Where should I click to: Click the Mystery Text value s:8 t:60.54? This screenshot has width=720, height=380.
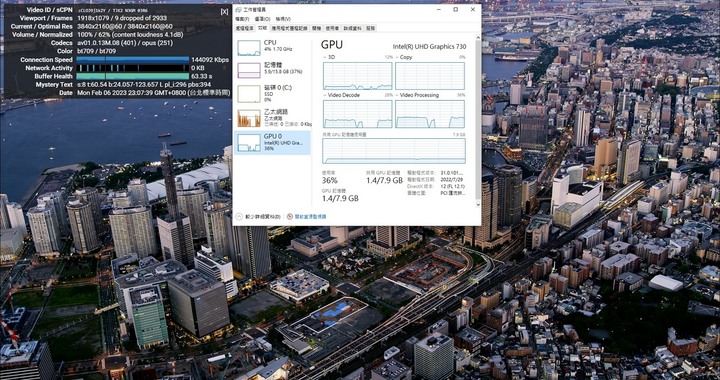144,84
